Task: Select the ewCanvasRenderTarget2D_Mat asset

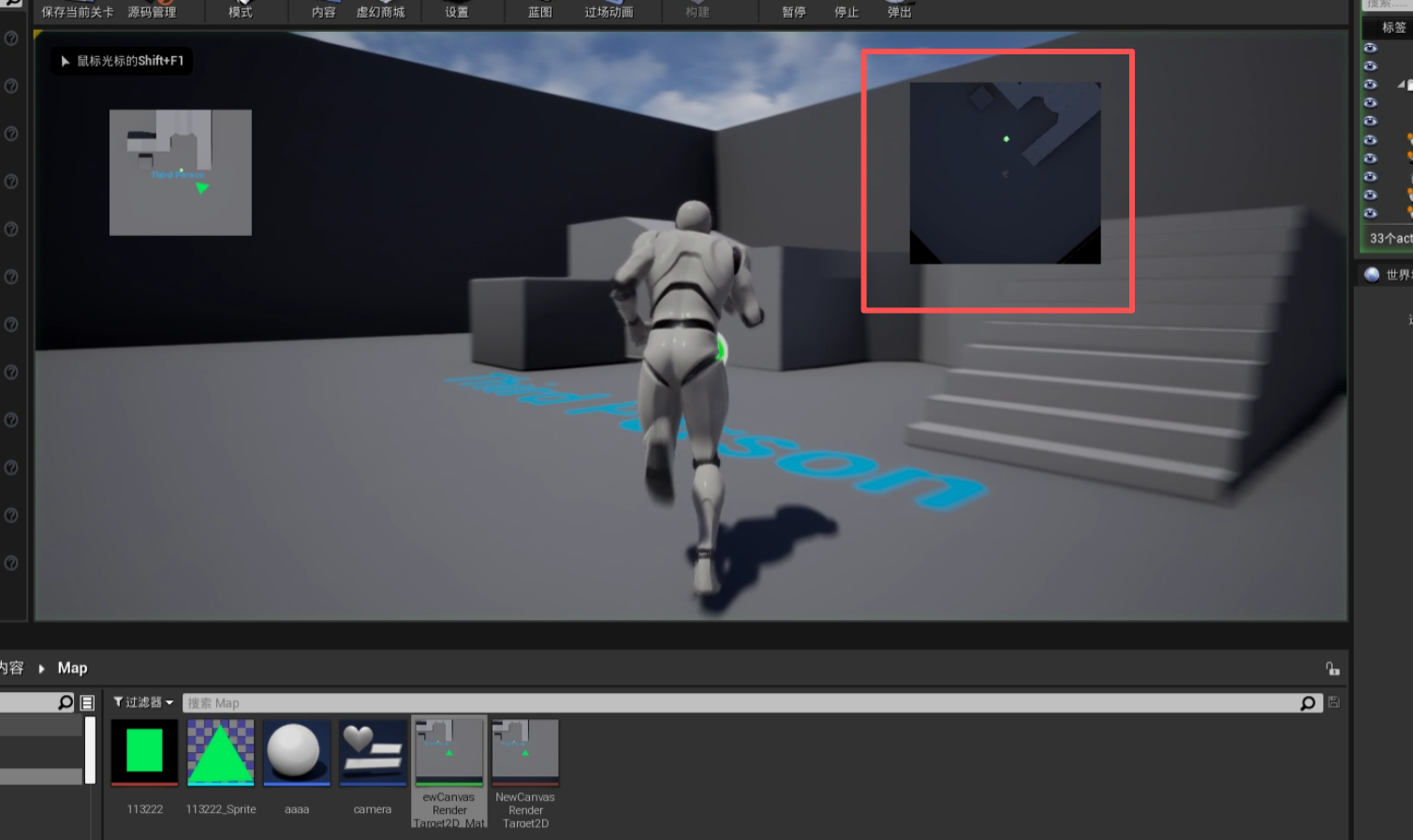Action: 449,773
